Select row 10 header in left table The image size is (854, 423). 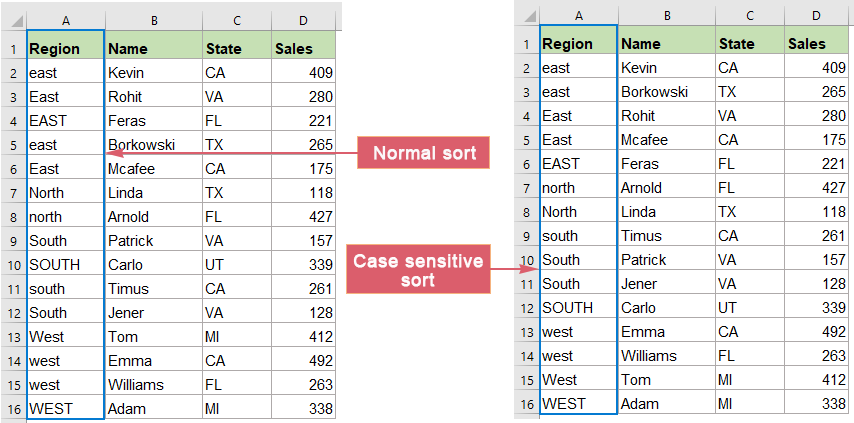click(x=13, y=265)
